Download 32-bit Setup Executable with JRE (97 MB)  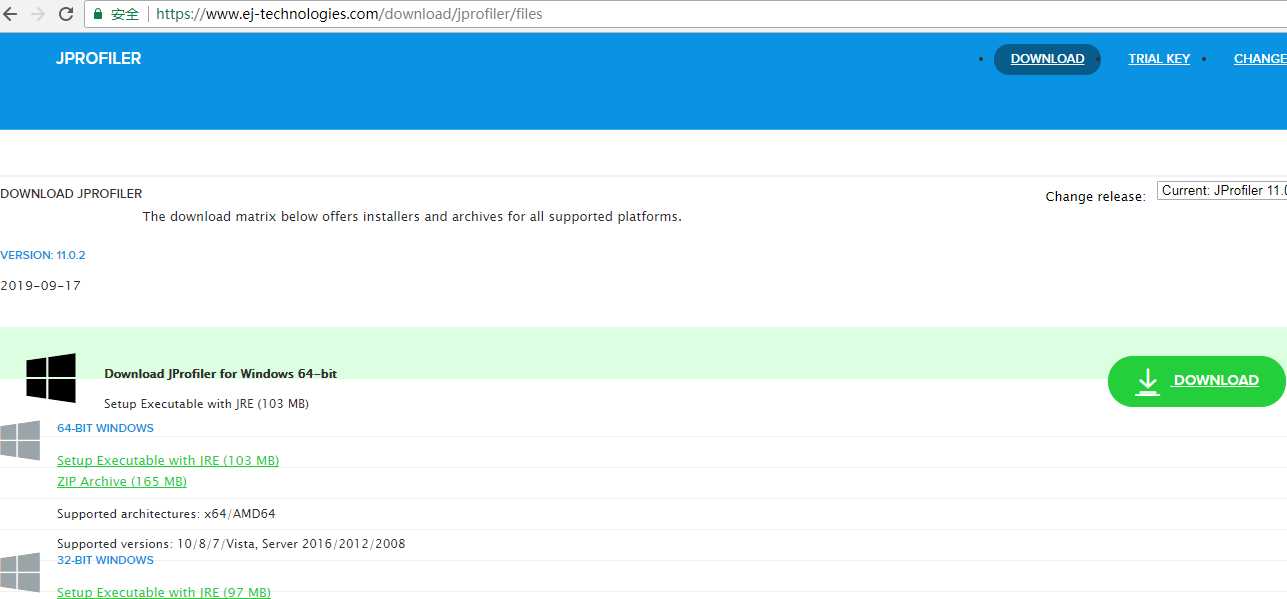coord(164,592)
